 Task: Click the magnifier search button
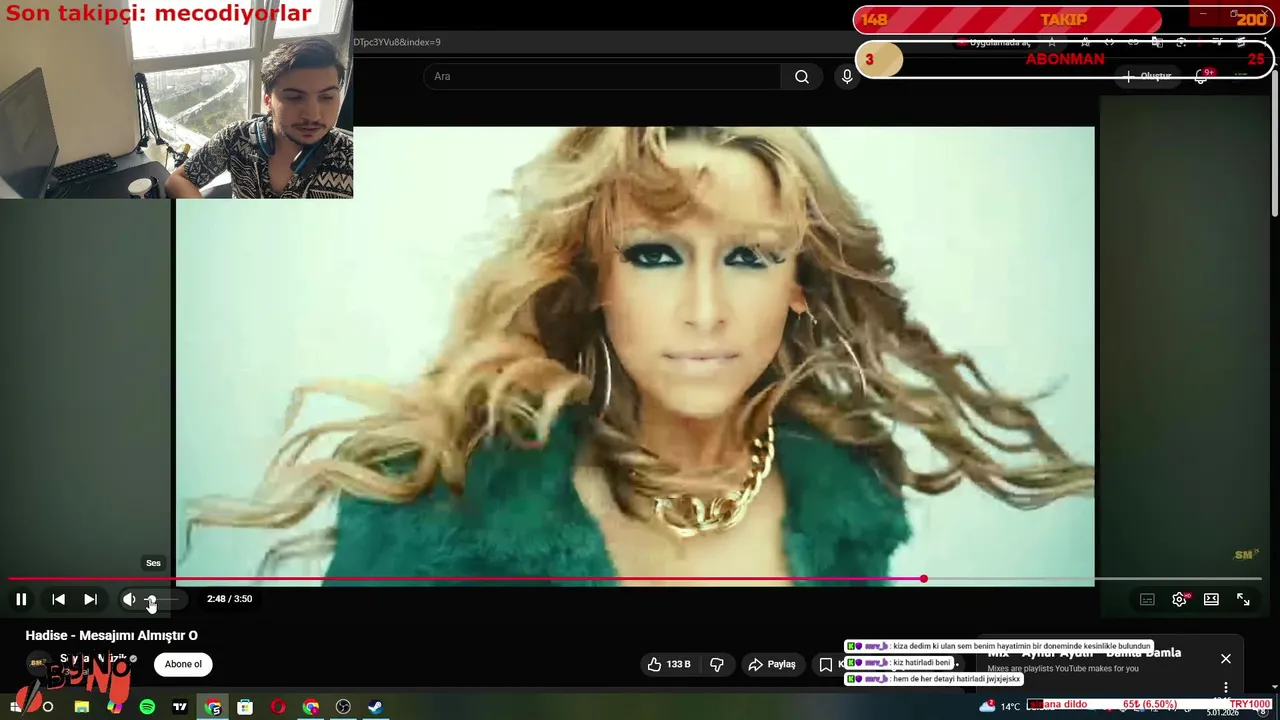(x=802, y=76)
